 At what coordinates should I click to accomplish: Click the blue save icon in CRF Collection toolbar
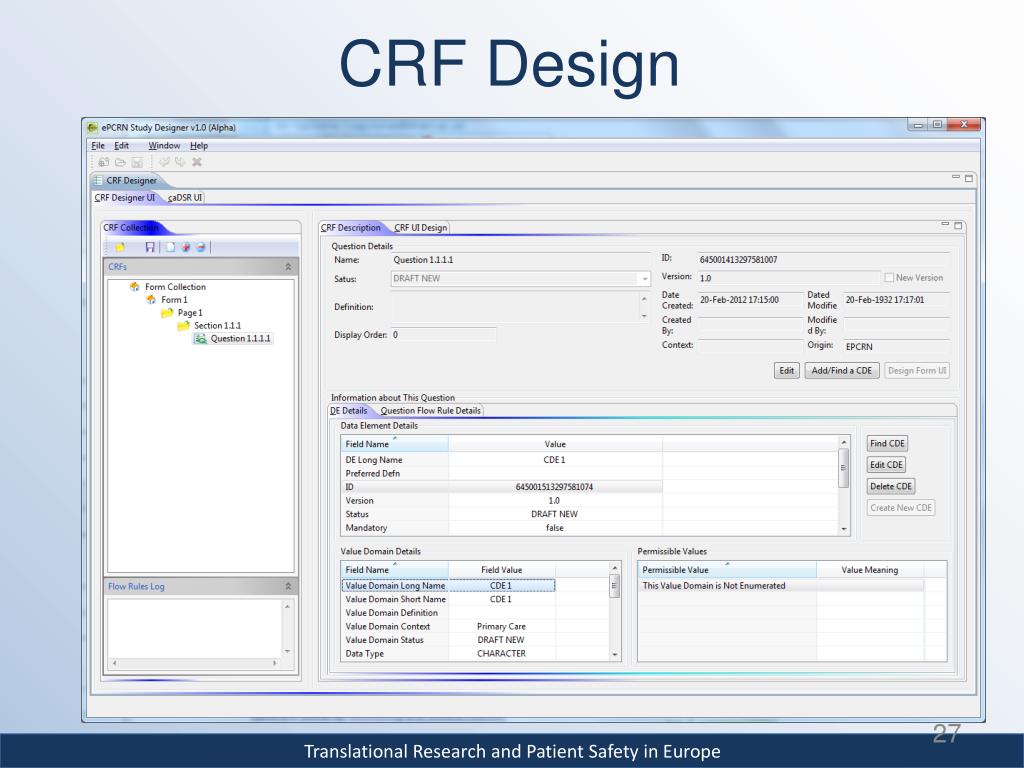coord(150,247)
